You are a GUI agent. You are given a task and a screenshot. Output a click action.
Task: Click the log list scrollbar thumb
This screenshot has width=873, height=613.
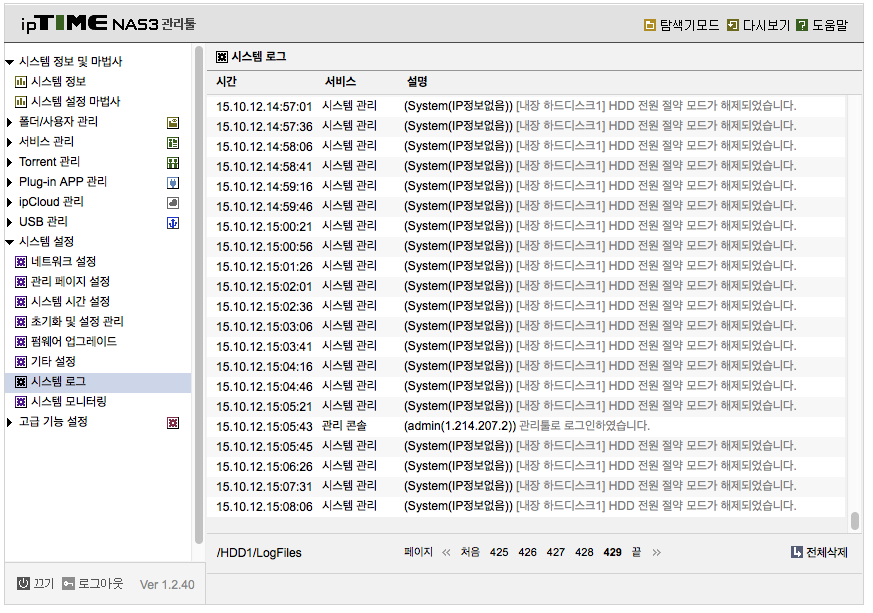855,521
